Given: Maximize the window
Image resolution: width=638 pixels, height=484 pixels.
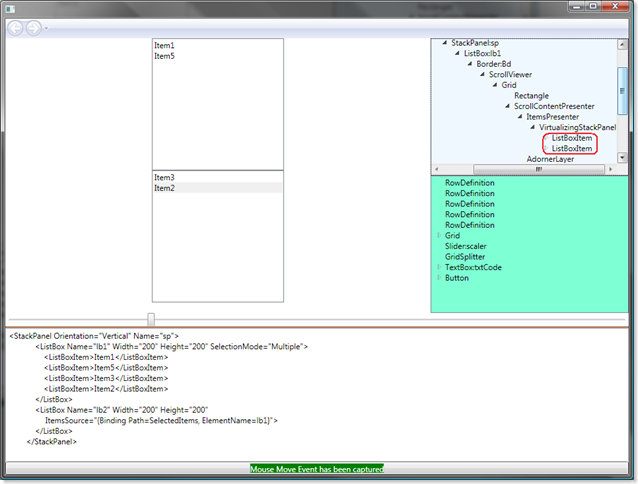Looking at the screenshot, I should click(593, 6).
